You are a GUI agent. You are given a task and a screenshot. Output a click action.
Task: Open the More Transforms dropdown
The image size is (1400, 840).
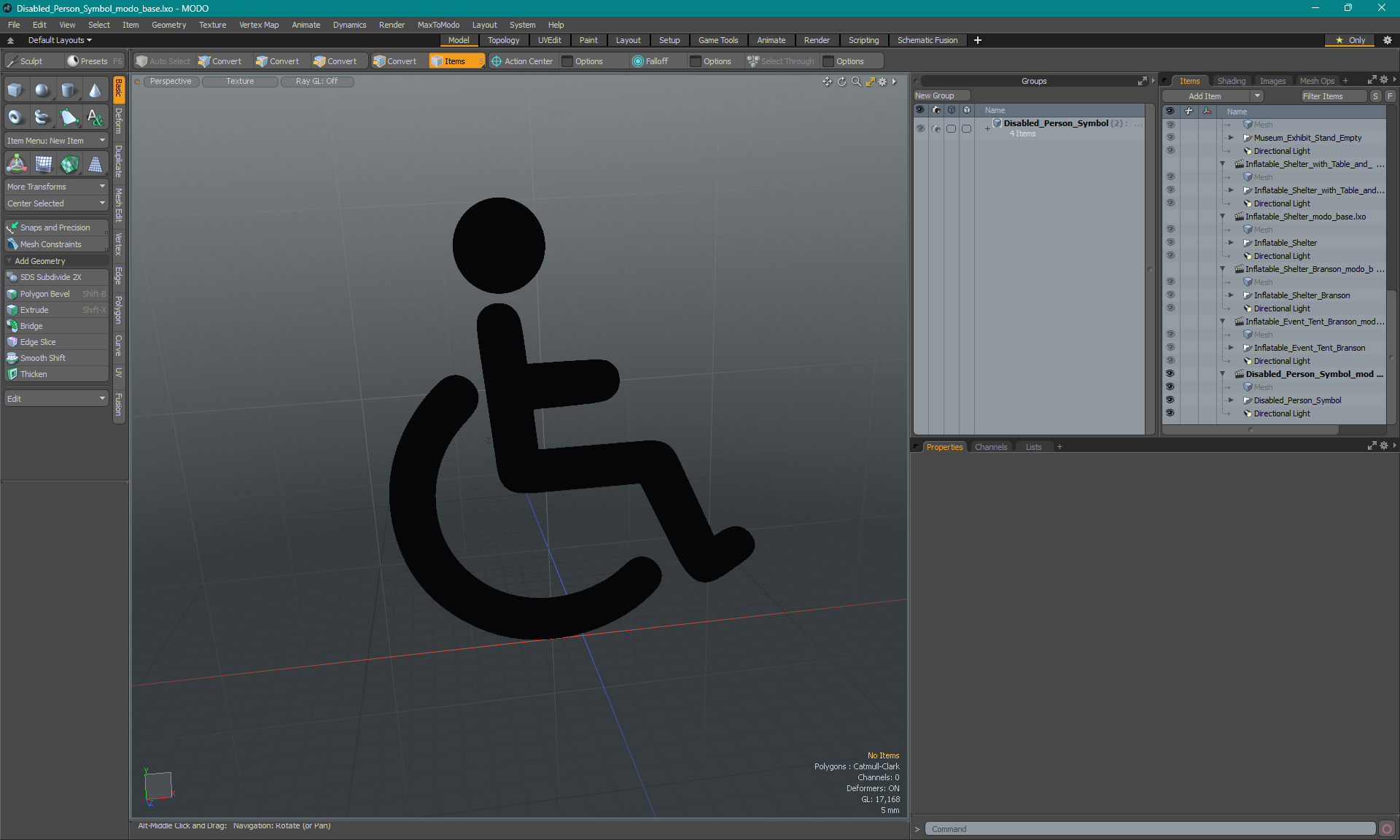(x=56, y=187)
